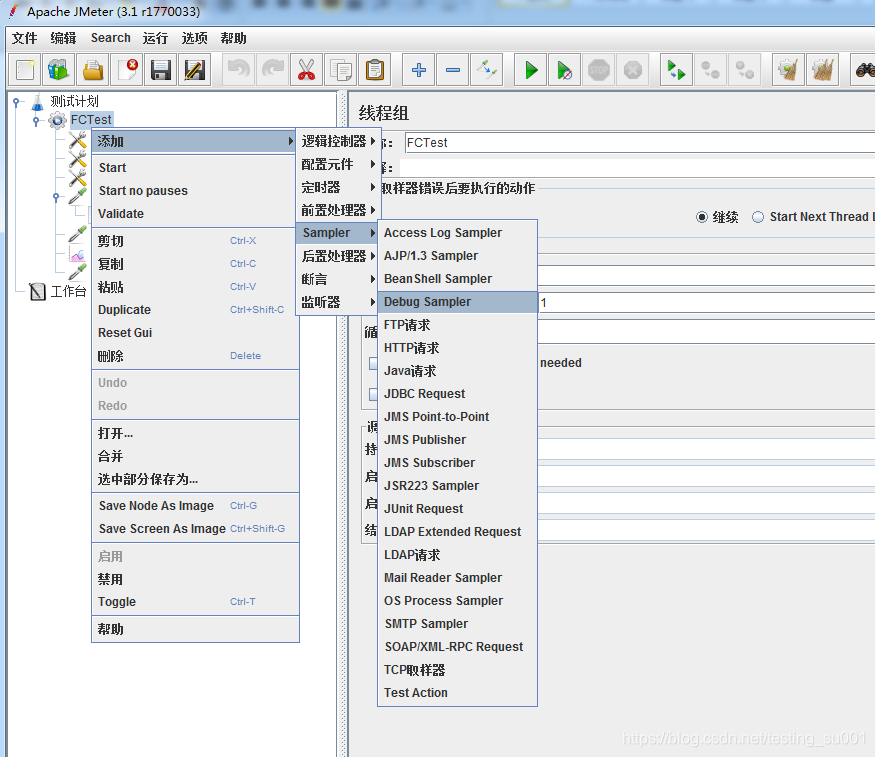Expand the 监听器 submenu
The image size is (875, 757).
(338, 302)
